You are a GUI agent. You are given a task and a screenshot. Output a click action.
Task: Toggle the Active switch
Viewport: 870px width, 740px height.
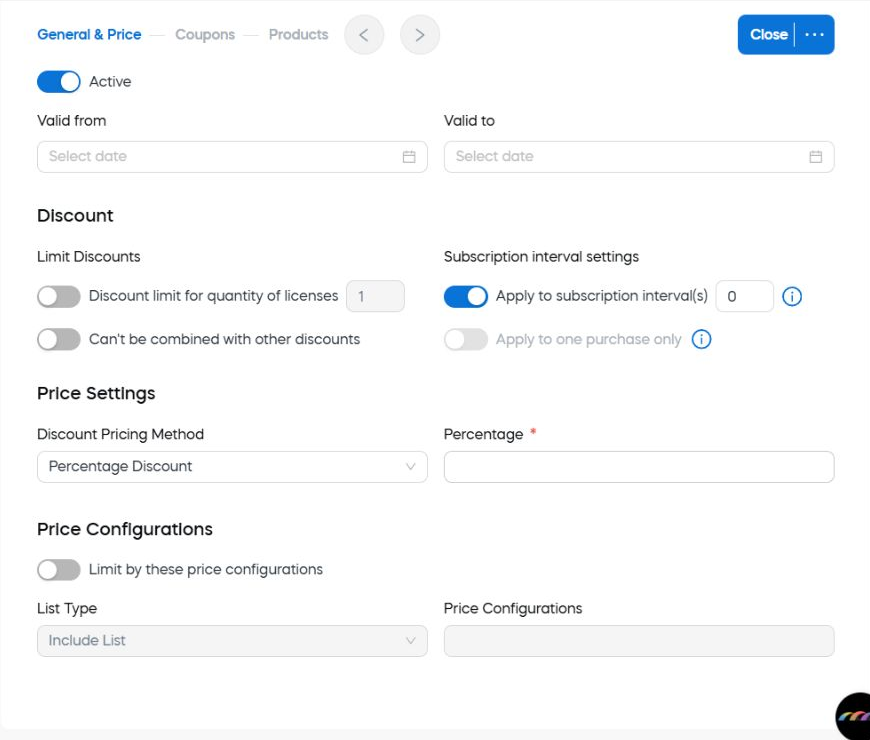click(59, 82)
